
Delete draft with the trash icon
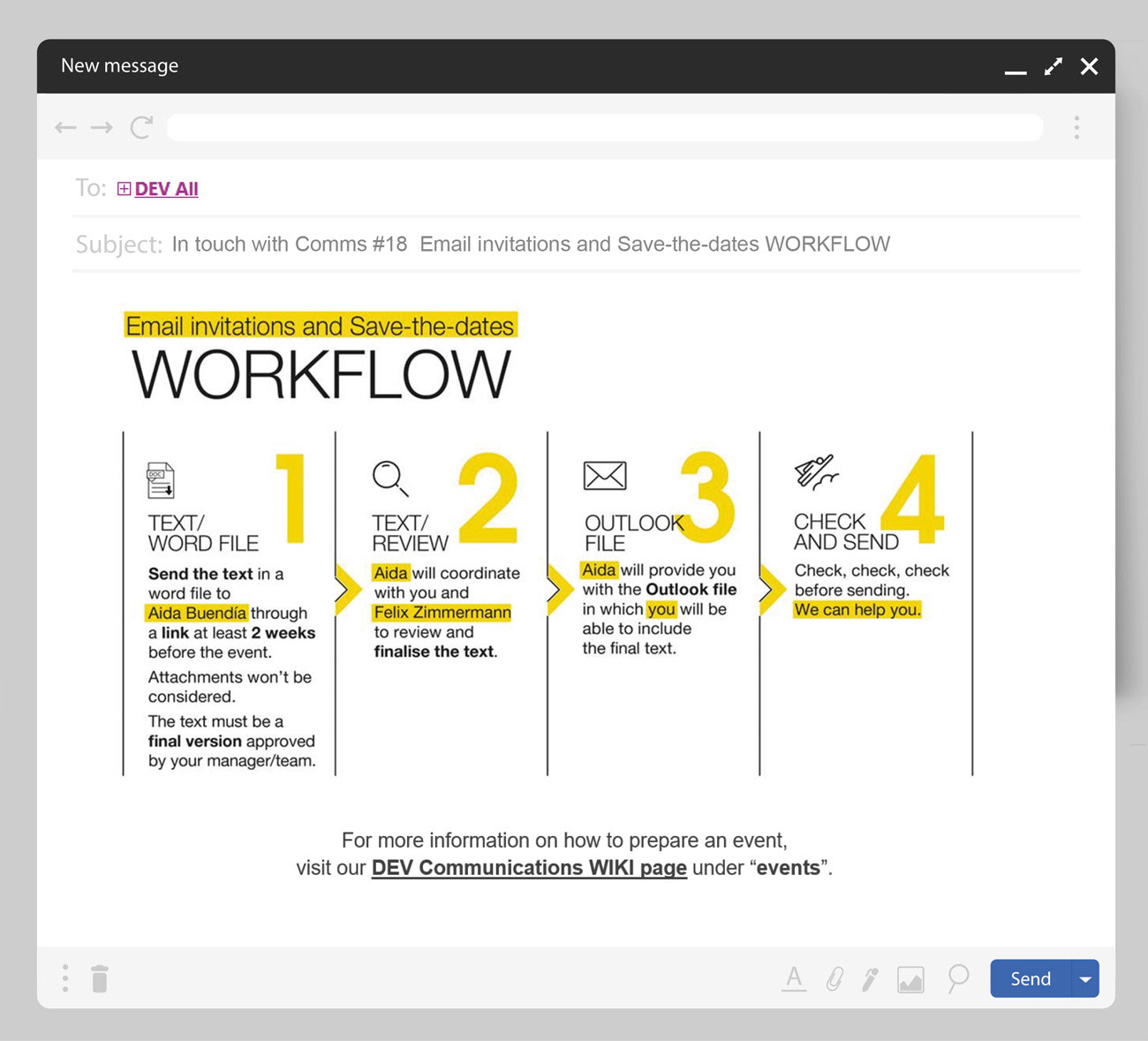pos(99,978)
